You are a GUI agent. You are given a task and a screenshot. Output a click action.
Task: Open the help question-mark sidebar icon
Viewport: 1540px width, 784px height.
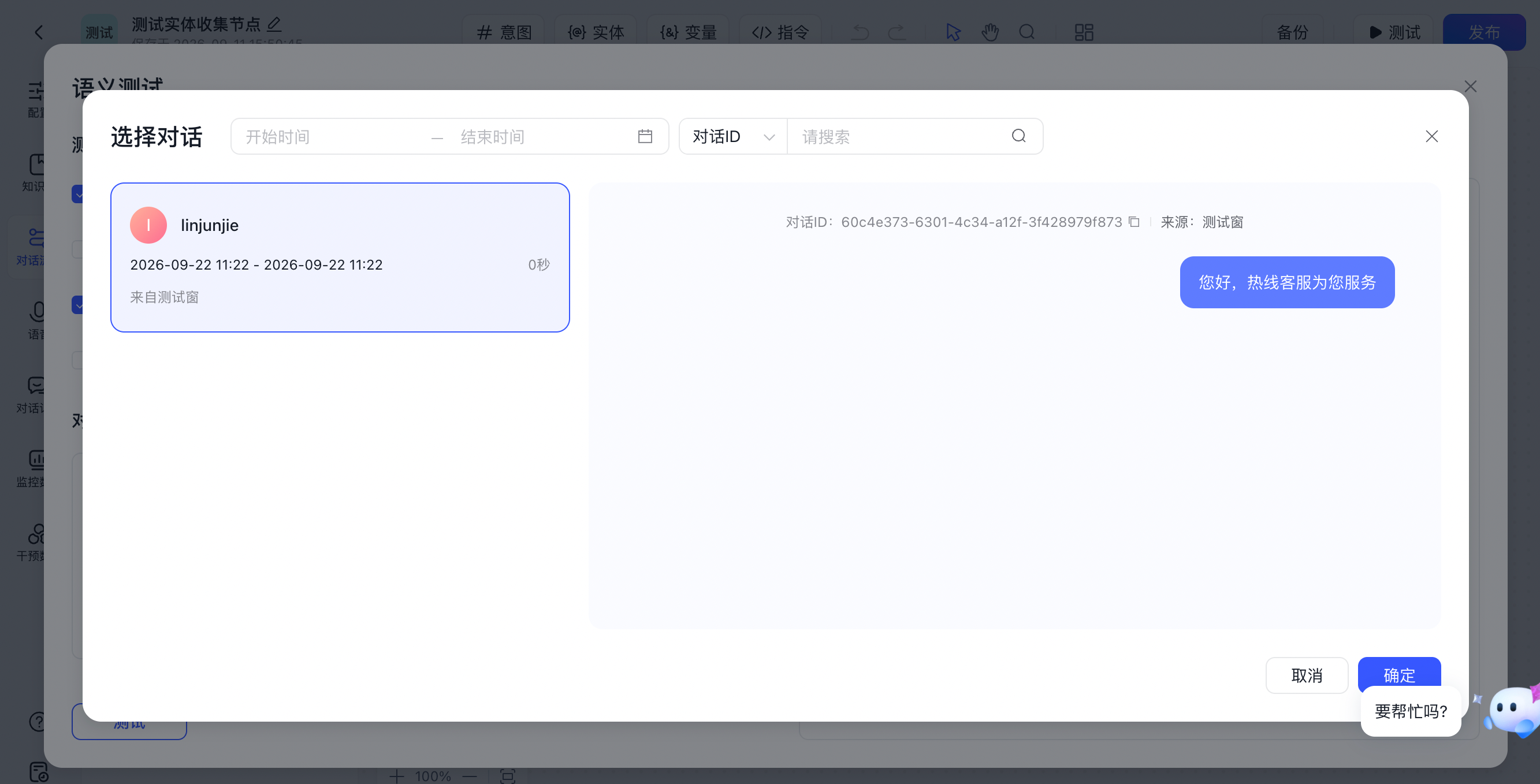pyautogui.click(x=38, y=721)
